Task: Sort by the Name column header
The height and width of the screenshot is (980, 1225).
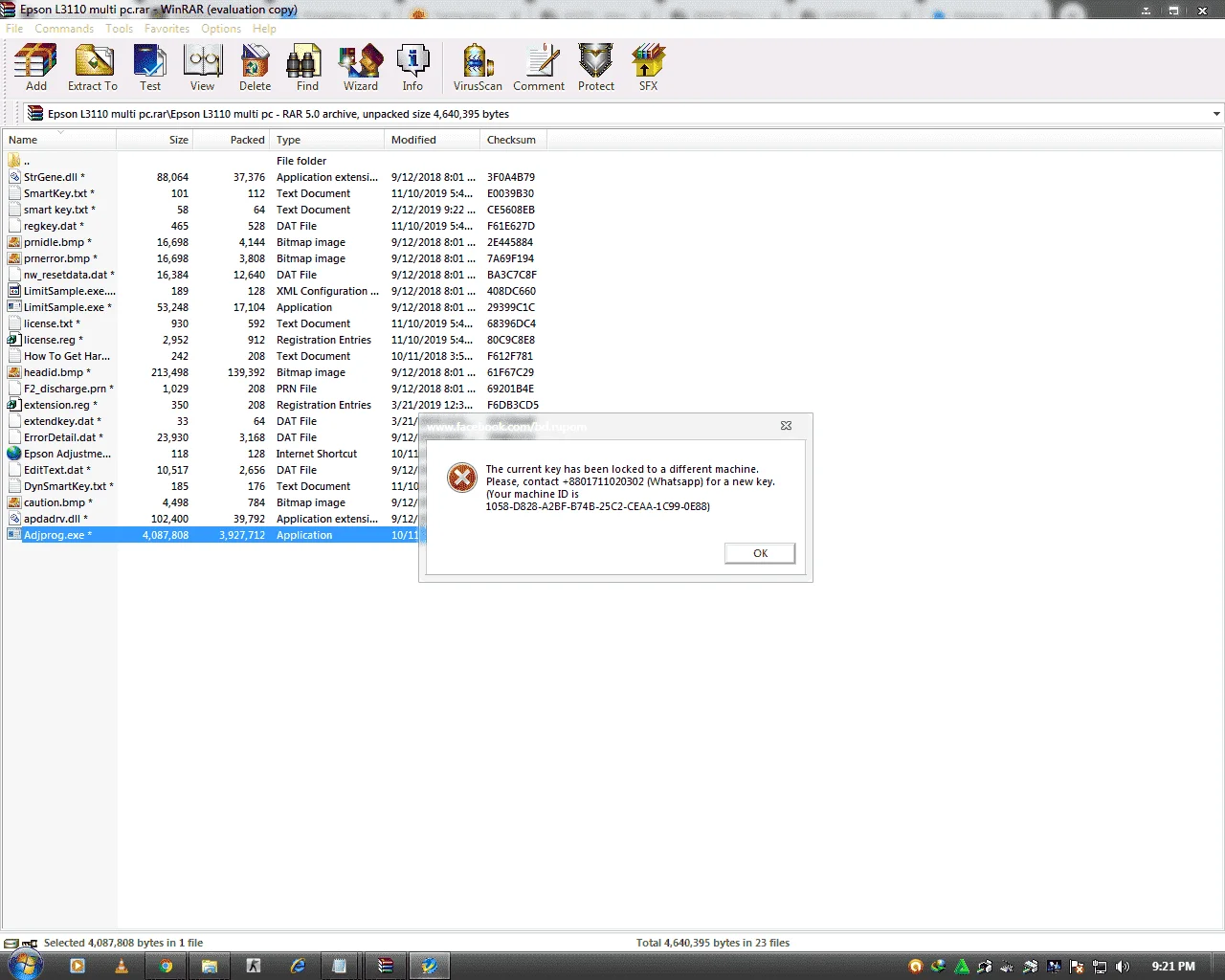Action: [x=58, y=140]
